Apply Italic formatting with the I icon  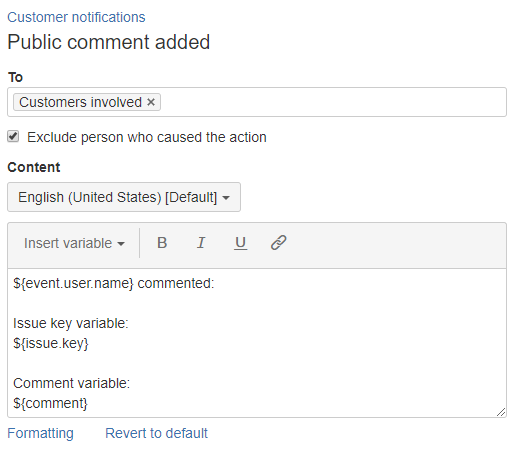(201, 243)
